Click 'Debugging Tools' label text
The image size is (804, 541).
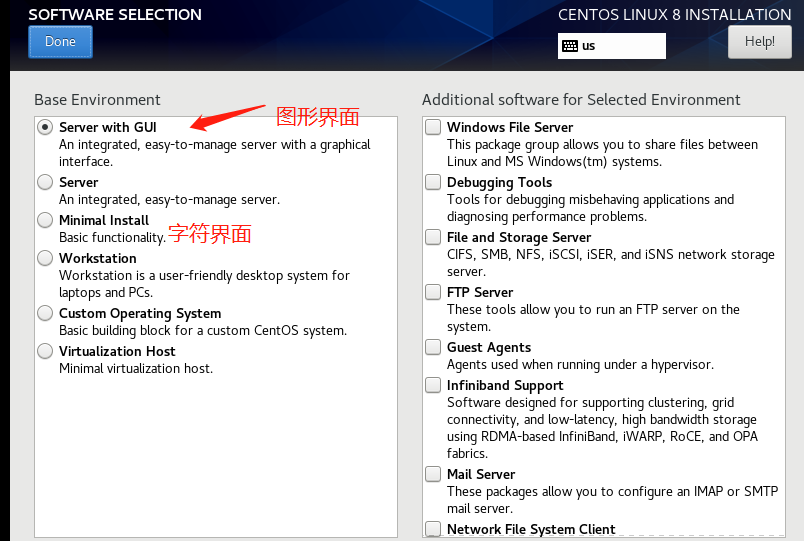click(x=499, y=183)
